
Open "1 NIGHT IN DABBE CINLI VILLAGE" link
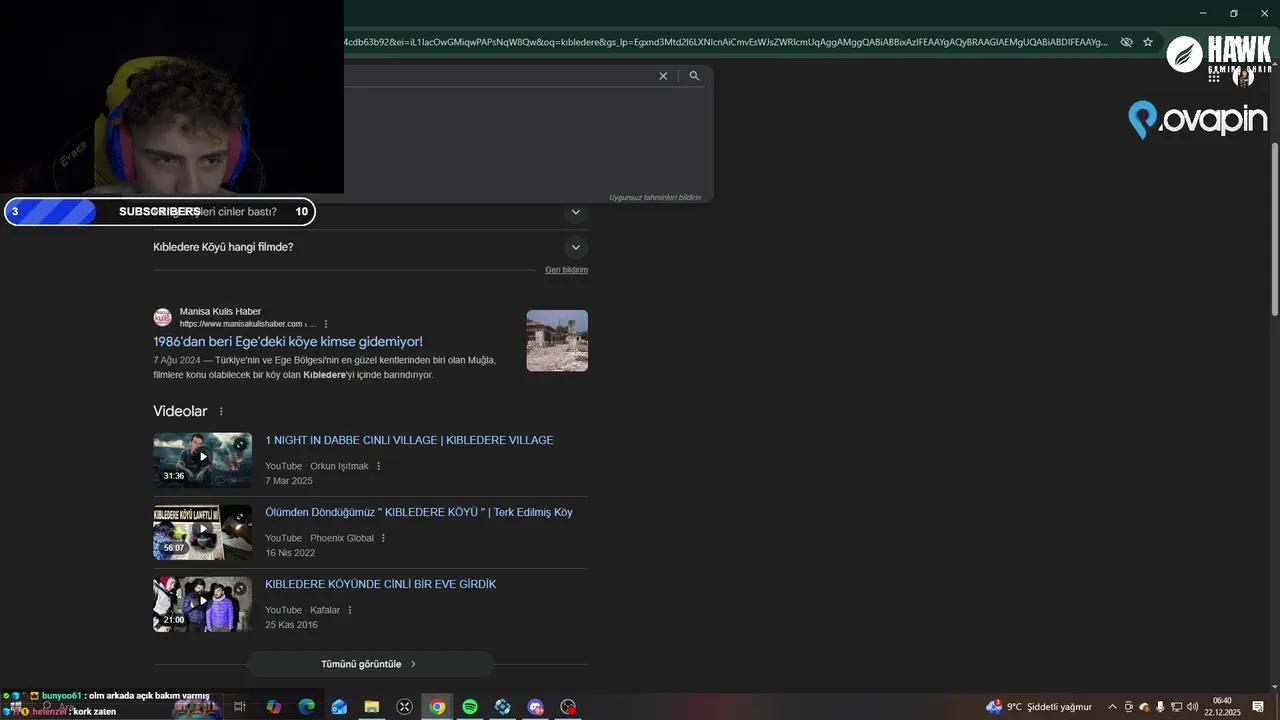point(409,440)
